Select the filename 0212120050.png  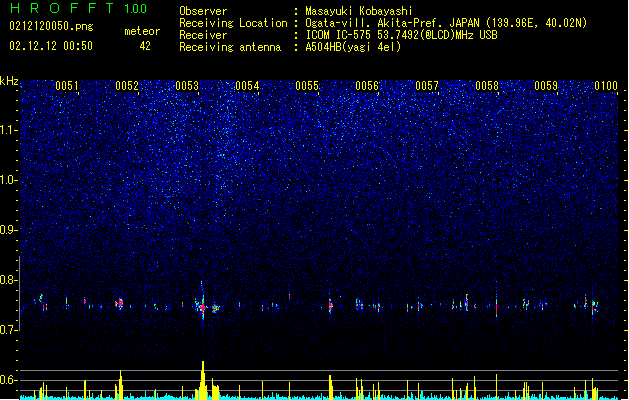pyautogui.click(x=51, y=26)
